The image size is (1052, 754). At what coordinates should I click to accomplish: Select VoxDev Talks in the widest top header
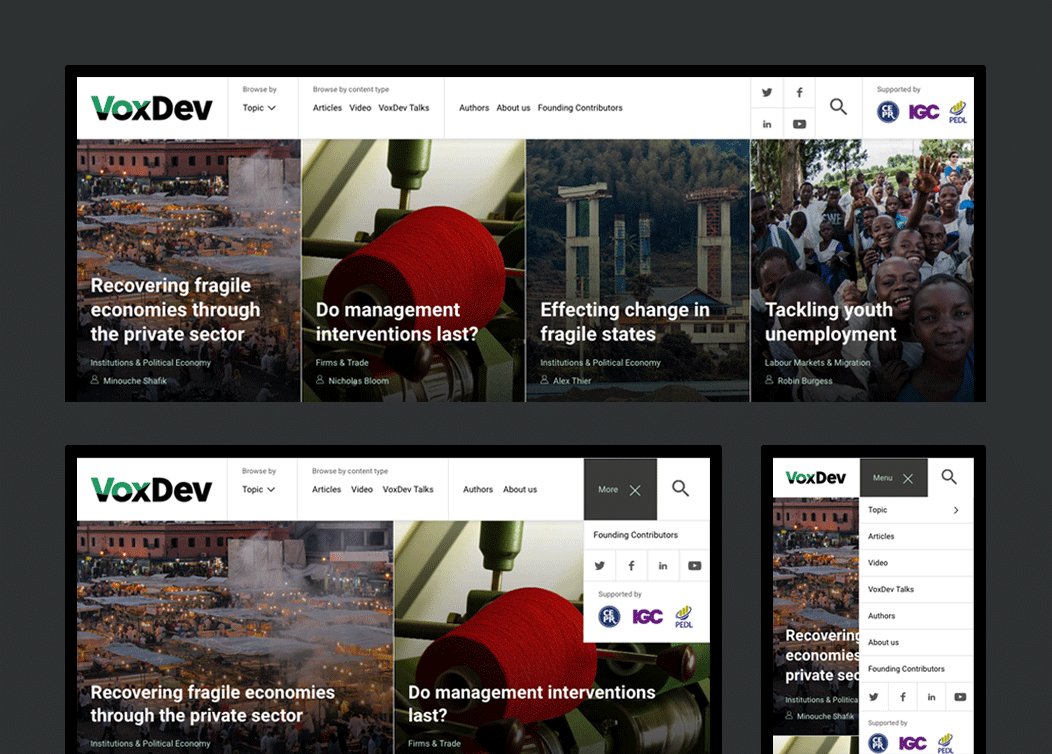point(403,108)
